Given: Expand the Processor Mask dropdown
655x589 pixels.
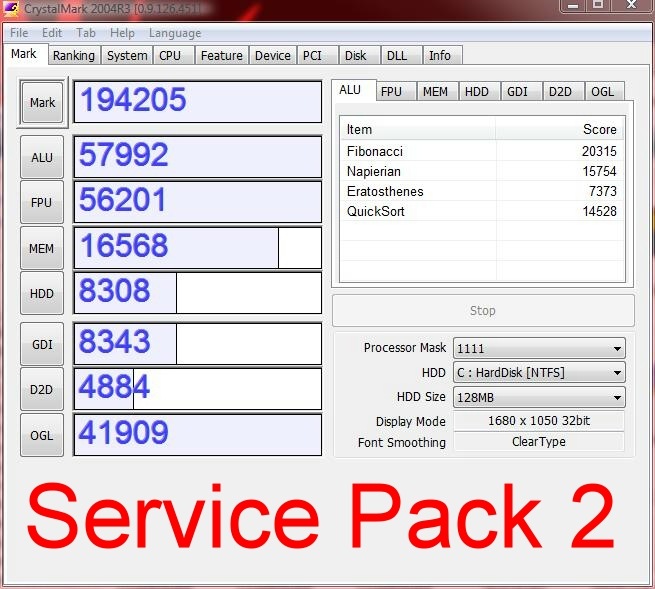Looking at the screenshot, I should (x=539, y=349).
